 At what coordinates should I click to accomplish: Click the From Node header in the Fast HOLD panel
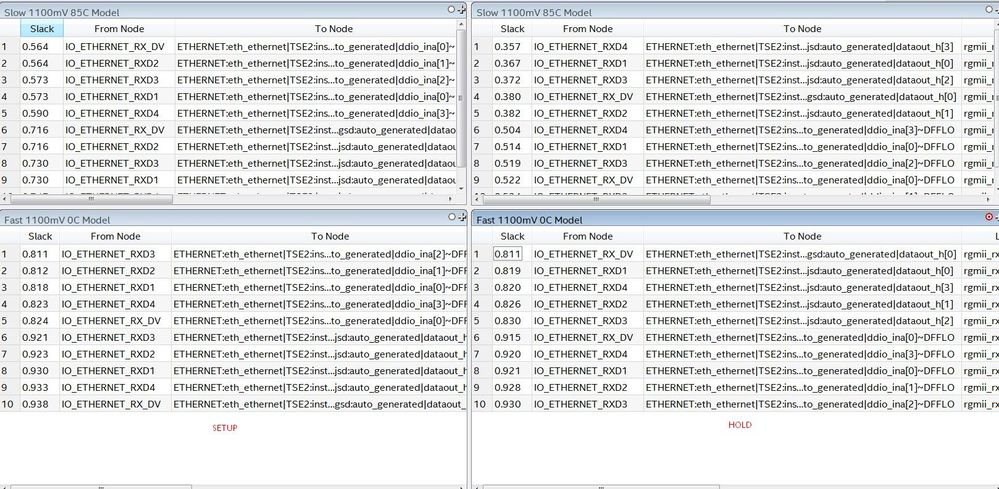coord(587,236)
